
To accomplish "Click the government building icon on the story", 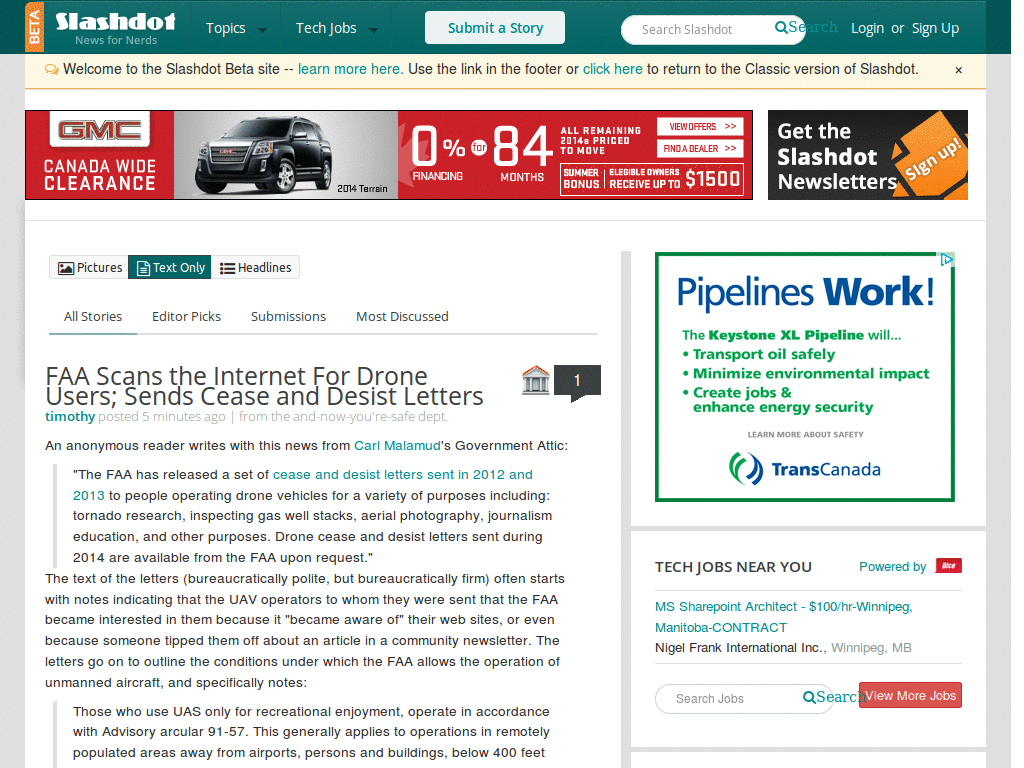I will (x=535, y=379).
